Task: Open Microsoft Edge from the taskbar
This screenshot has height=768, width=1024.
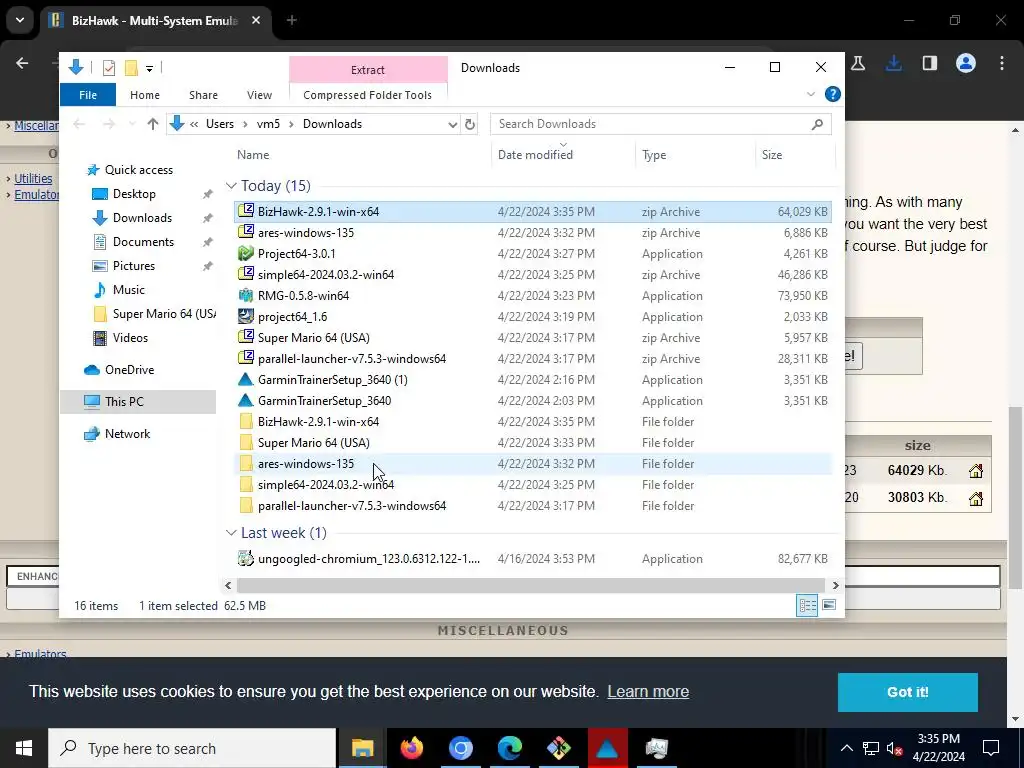Action: (509, 748)
